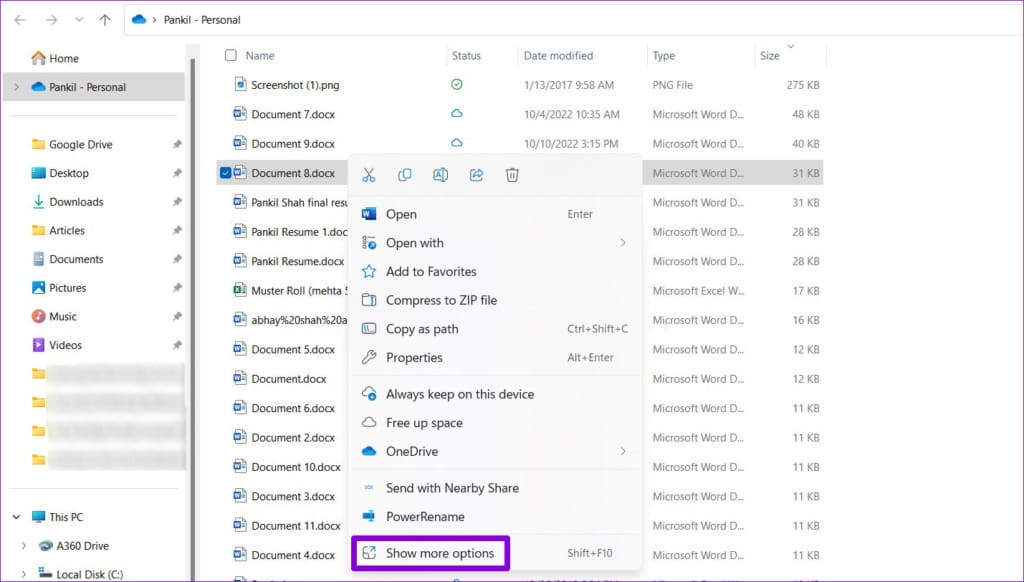Collapse the This PC tree node
The height and width of the screenshot is (582, 1024).
click(x=16, y=517)
